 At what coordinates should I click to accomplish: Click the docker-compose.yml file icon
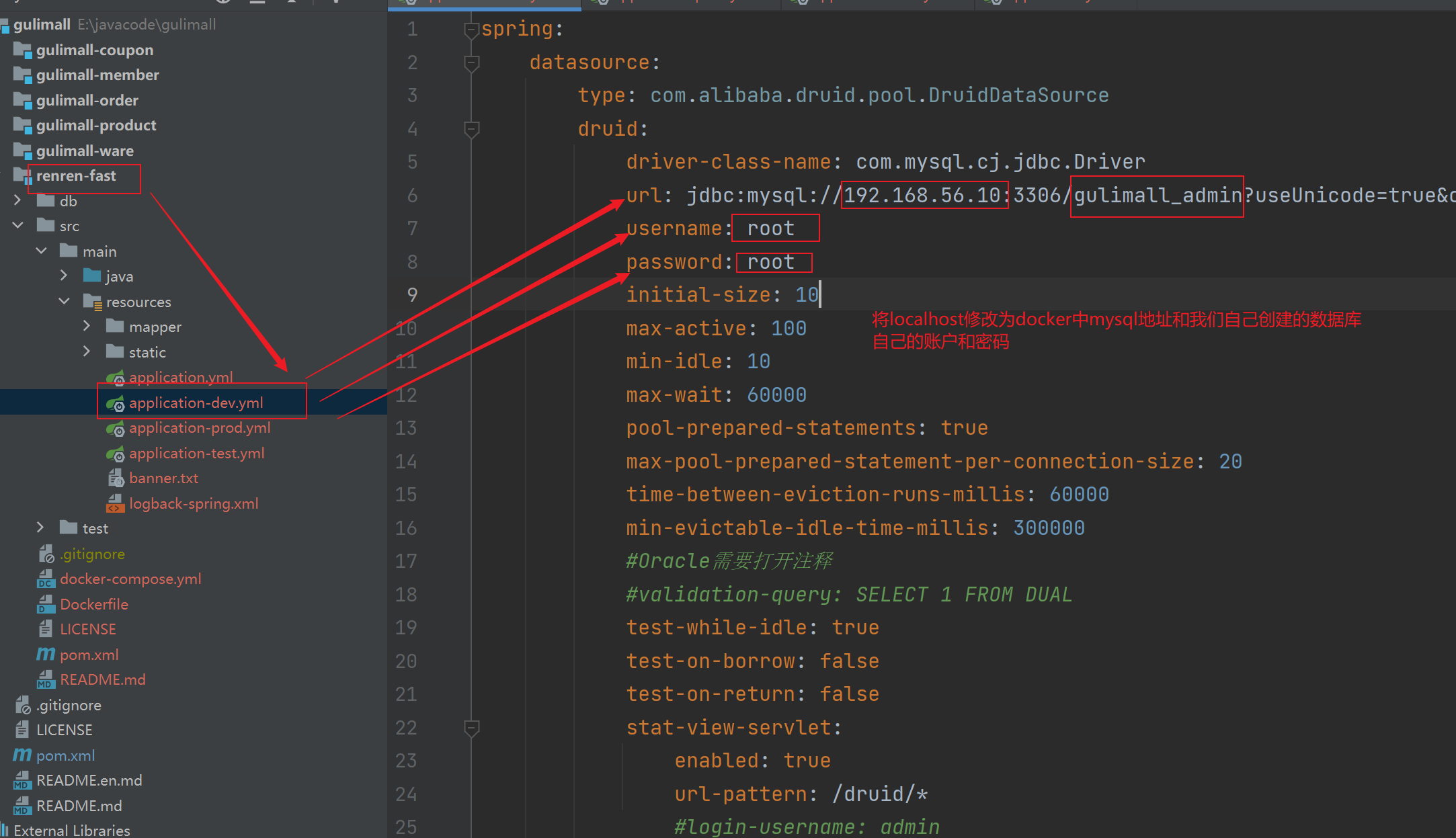click(x=46, y=579)
